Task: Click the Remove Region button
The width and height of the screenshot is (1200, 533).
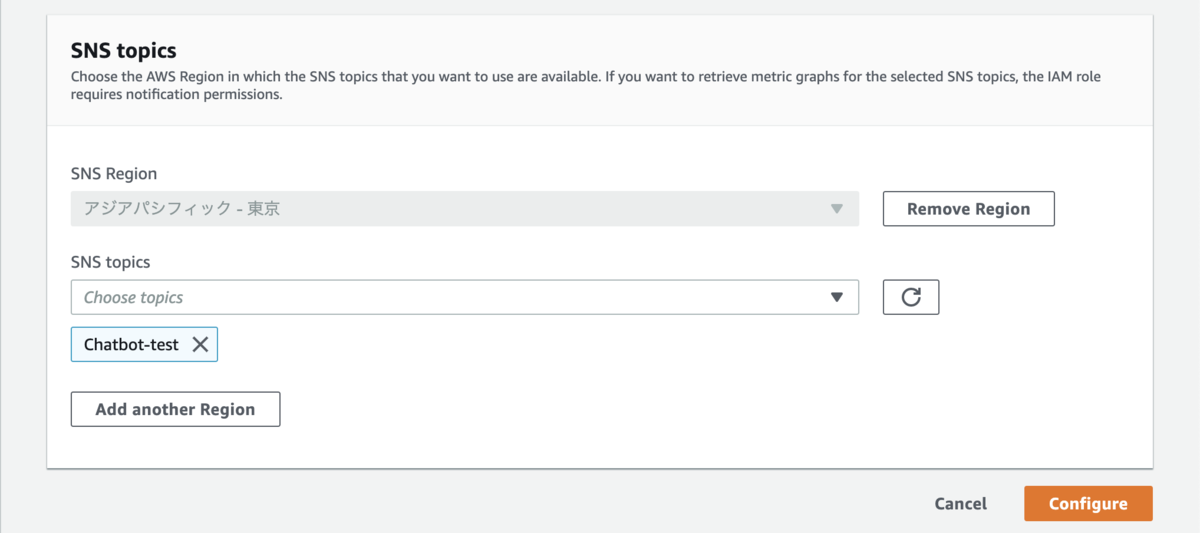Action: tap(968, 209)
